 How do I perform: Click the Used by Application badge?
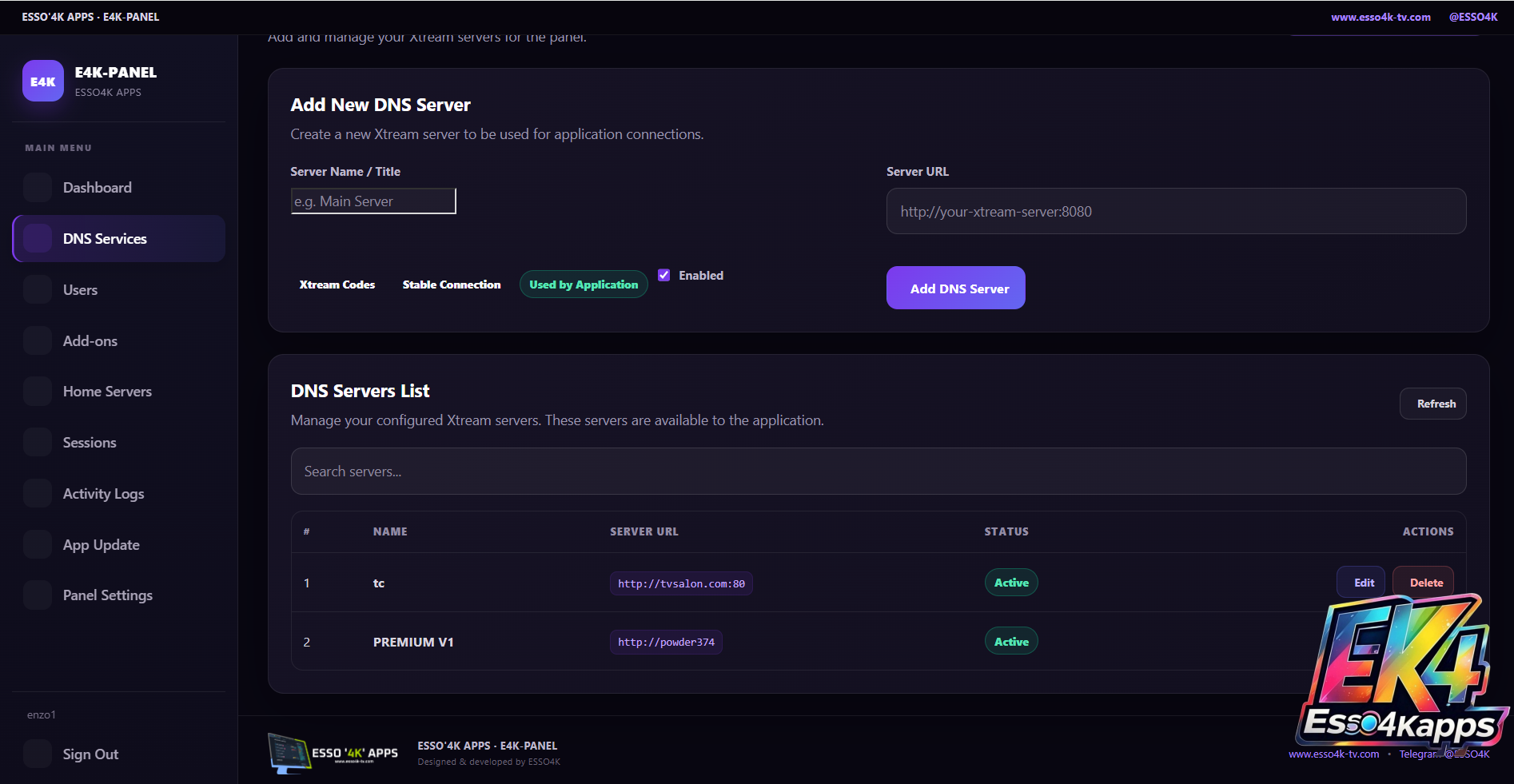pos(584,285)
